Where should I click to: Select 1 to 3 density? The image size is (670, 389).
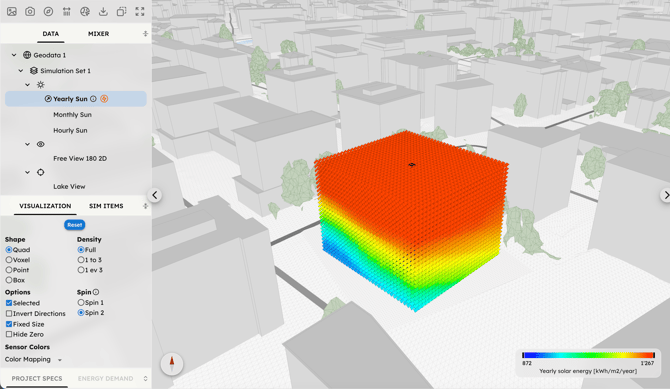click(81, 260)
